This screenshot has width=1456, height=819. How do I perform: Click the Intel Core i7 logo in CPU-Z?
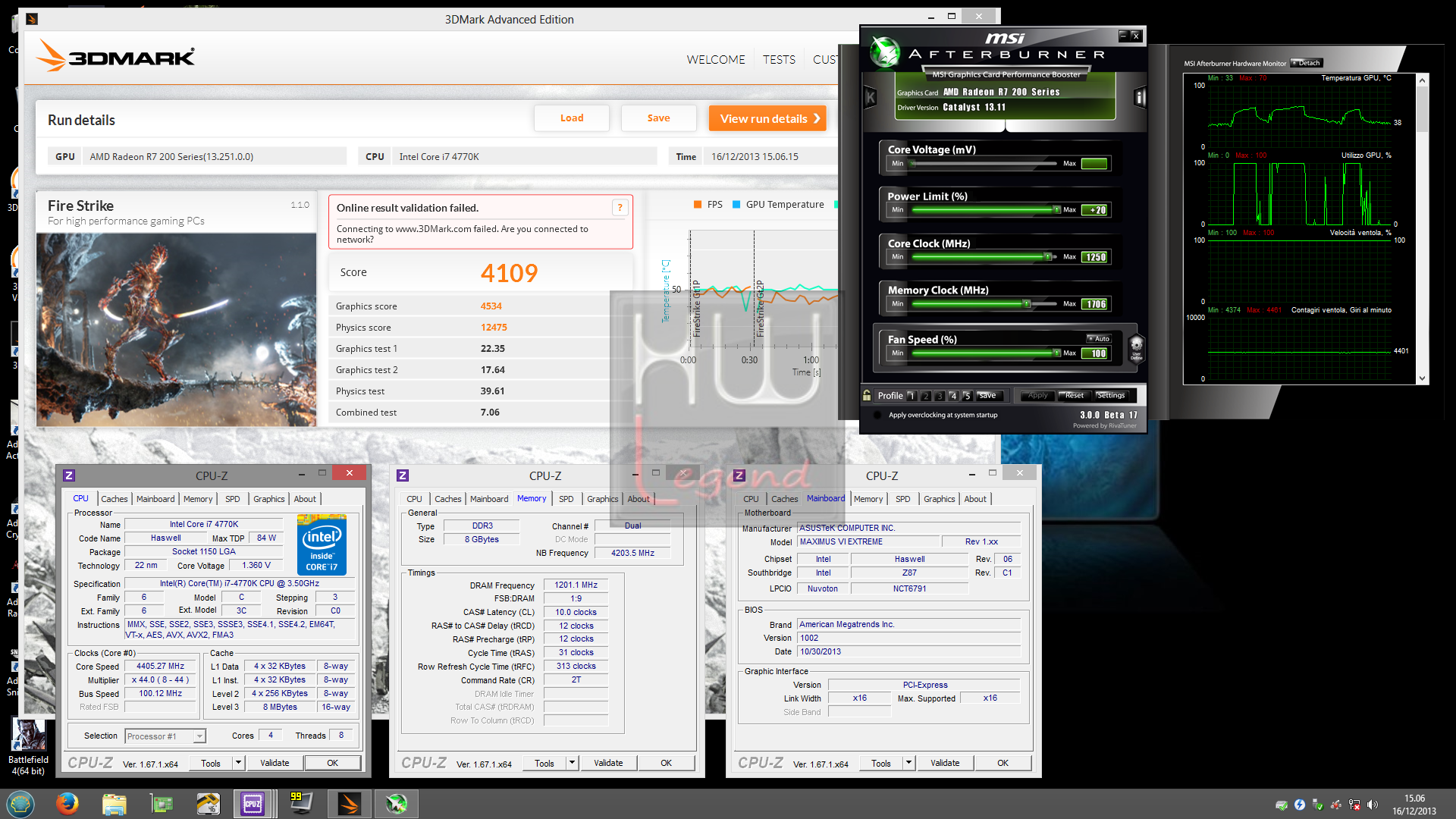[x=322, y=544]
